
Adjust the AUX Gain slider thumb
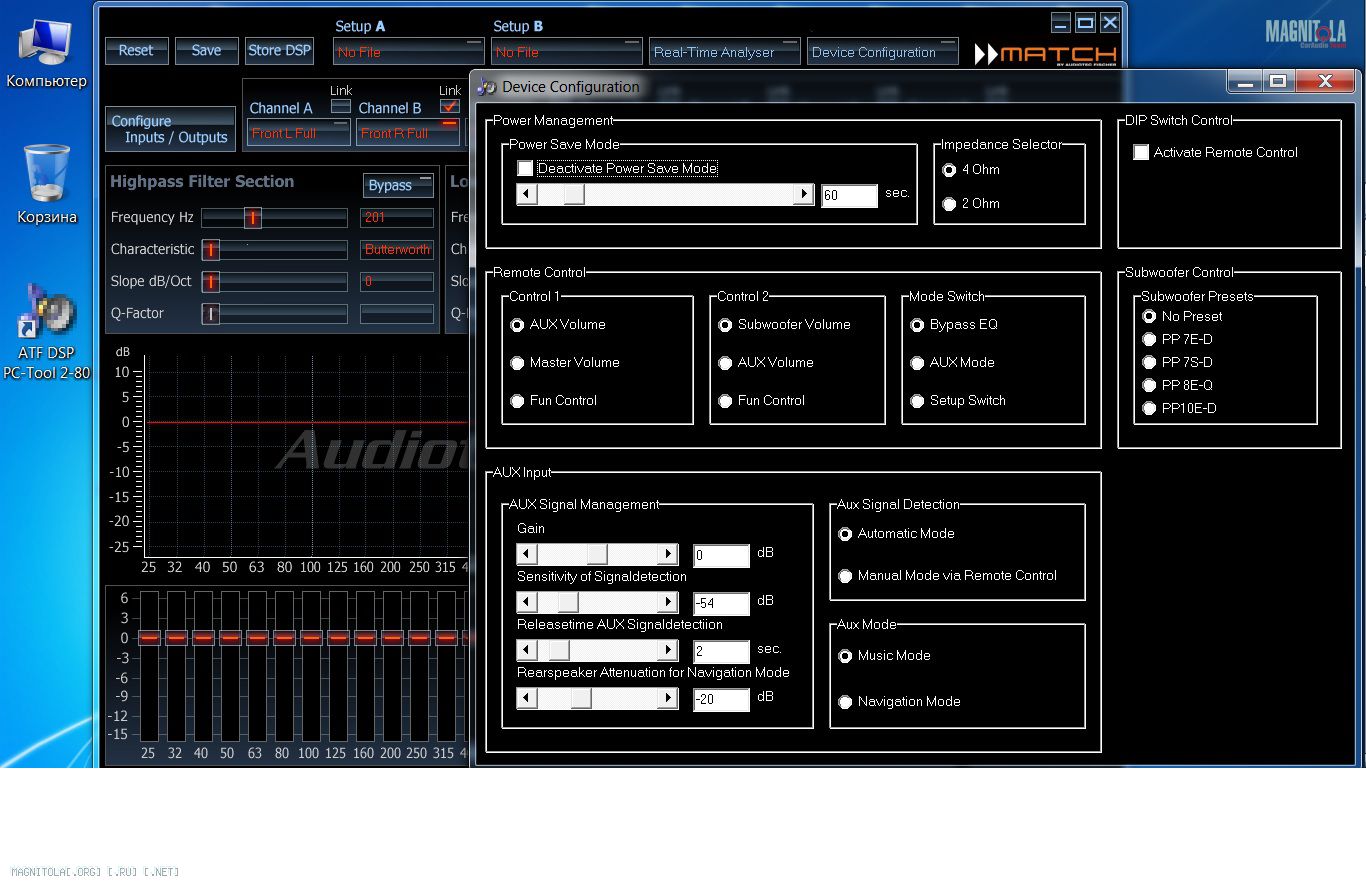pos(597,554)
